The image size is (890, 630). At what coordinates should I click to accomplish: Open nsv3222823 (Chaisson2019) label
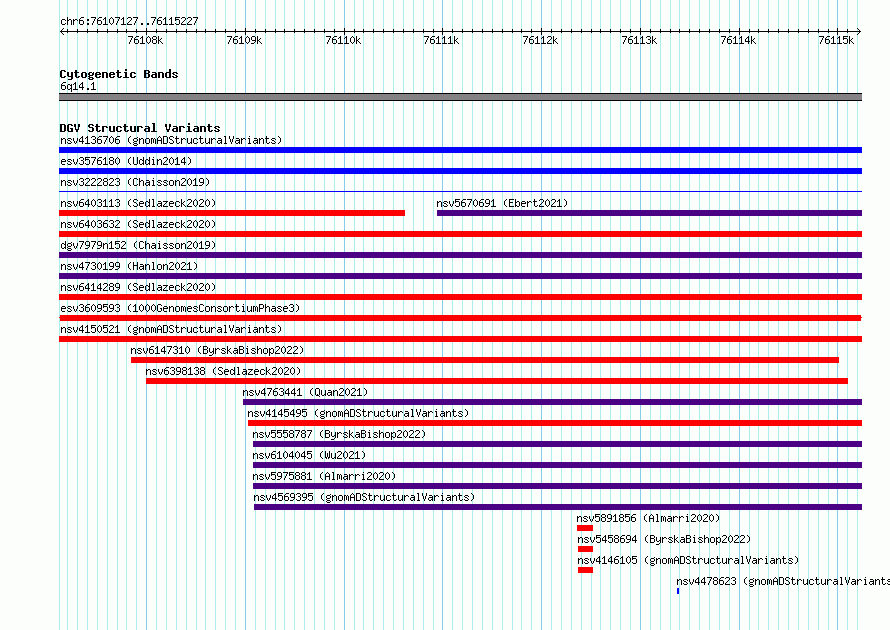[x=135, y=182]
